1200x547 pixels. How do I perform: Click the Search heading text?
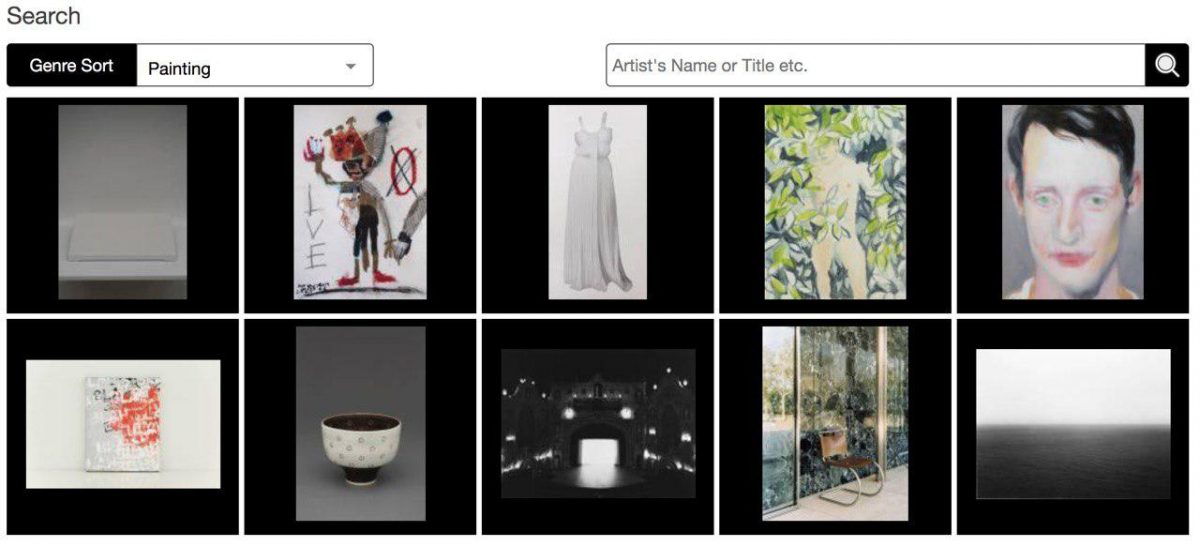click(x=44, y=16)
